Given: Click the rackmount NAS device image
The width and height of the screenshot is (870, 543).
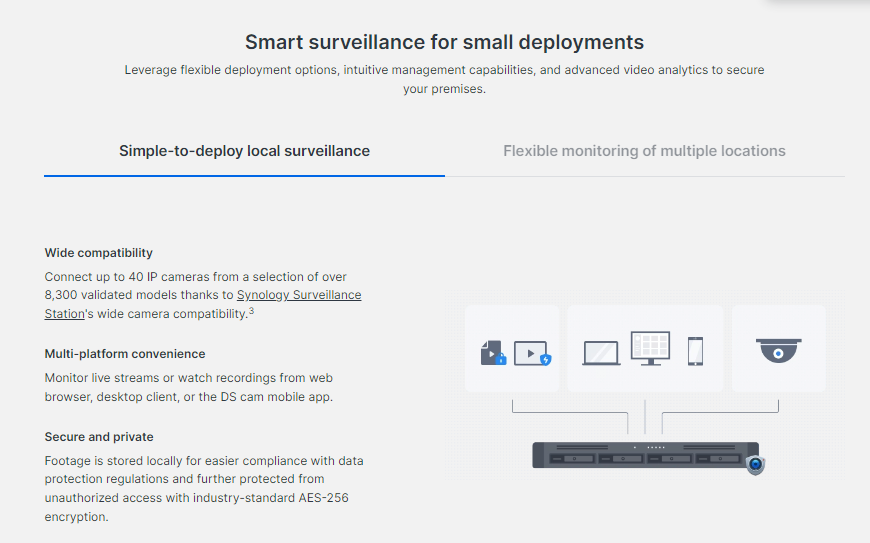Looking at the screenshot, I should (645, 455).
